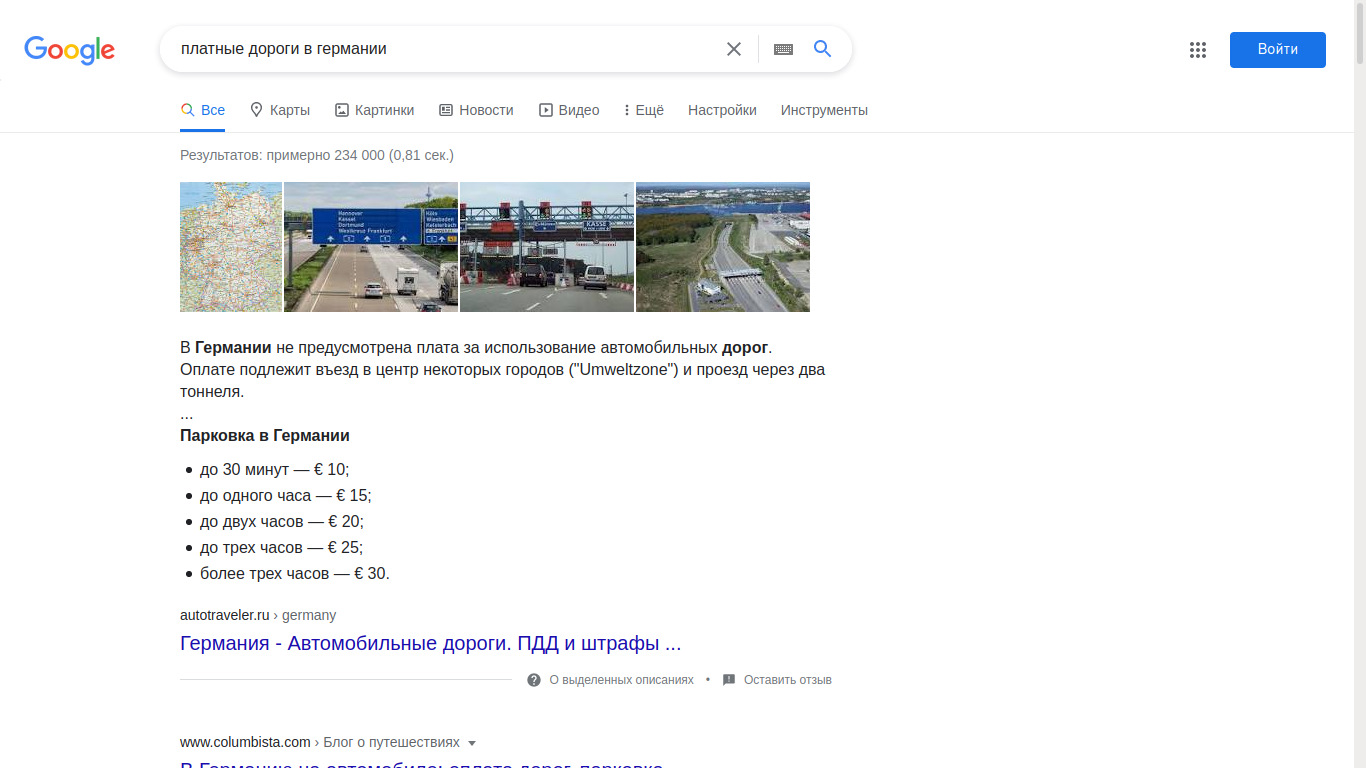The height and width of the screenshot is (768, 1366).
Task: Click the Germany map thumbnail
Action: (231, 247)
